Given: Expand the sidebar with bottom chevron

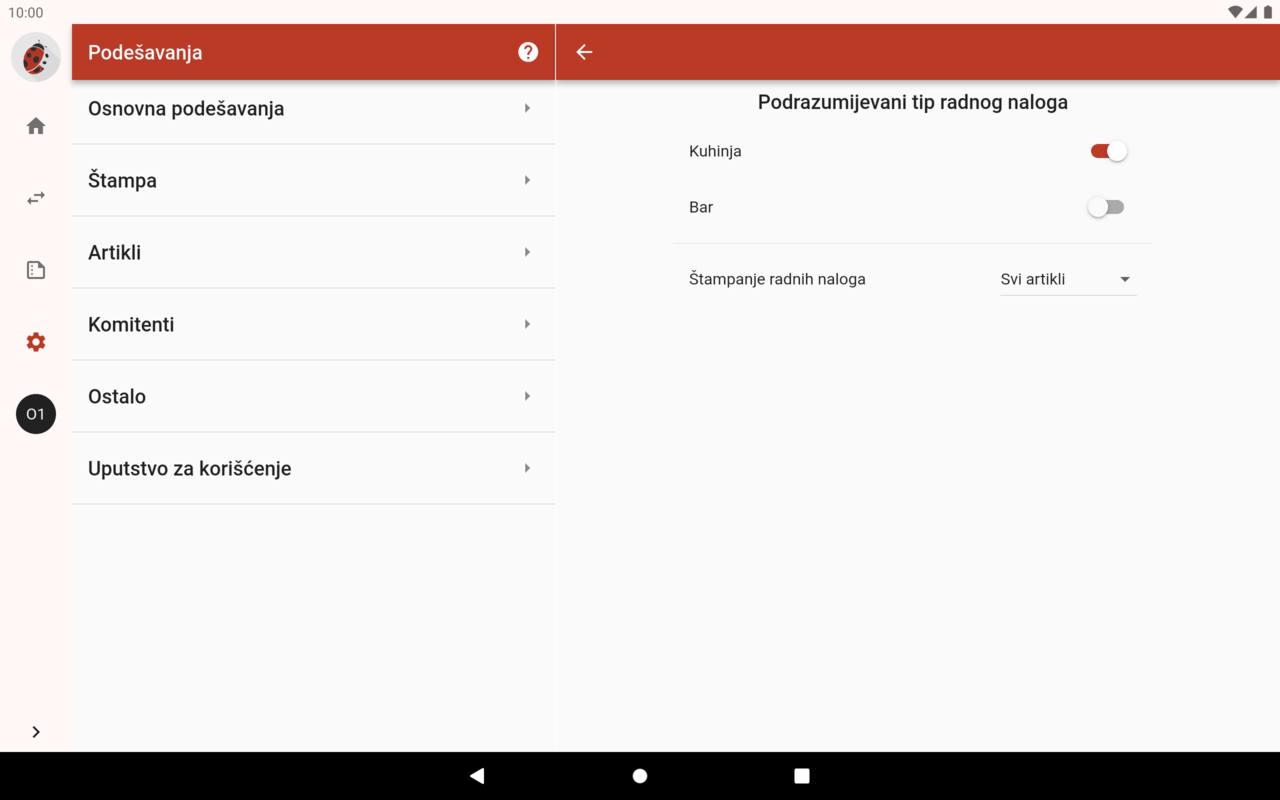Looking at the screenshot, I should (36, 732).
